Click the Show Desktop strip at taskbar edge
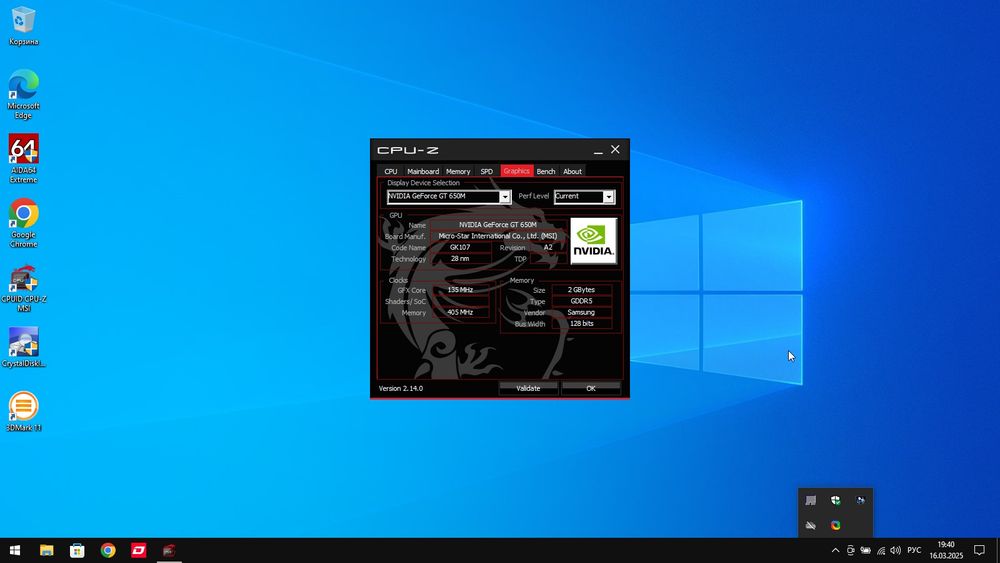 tap(997, 550)
